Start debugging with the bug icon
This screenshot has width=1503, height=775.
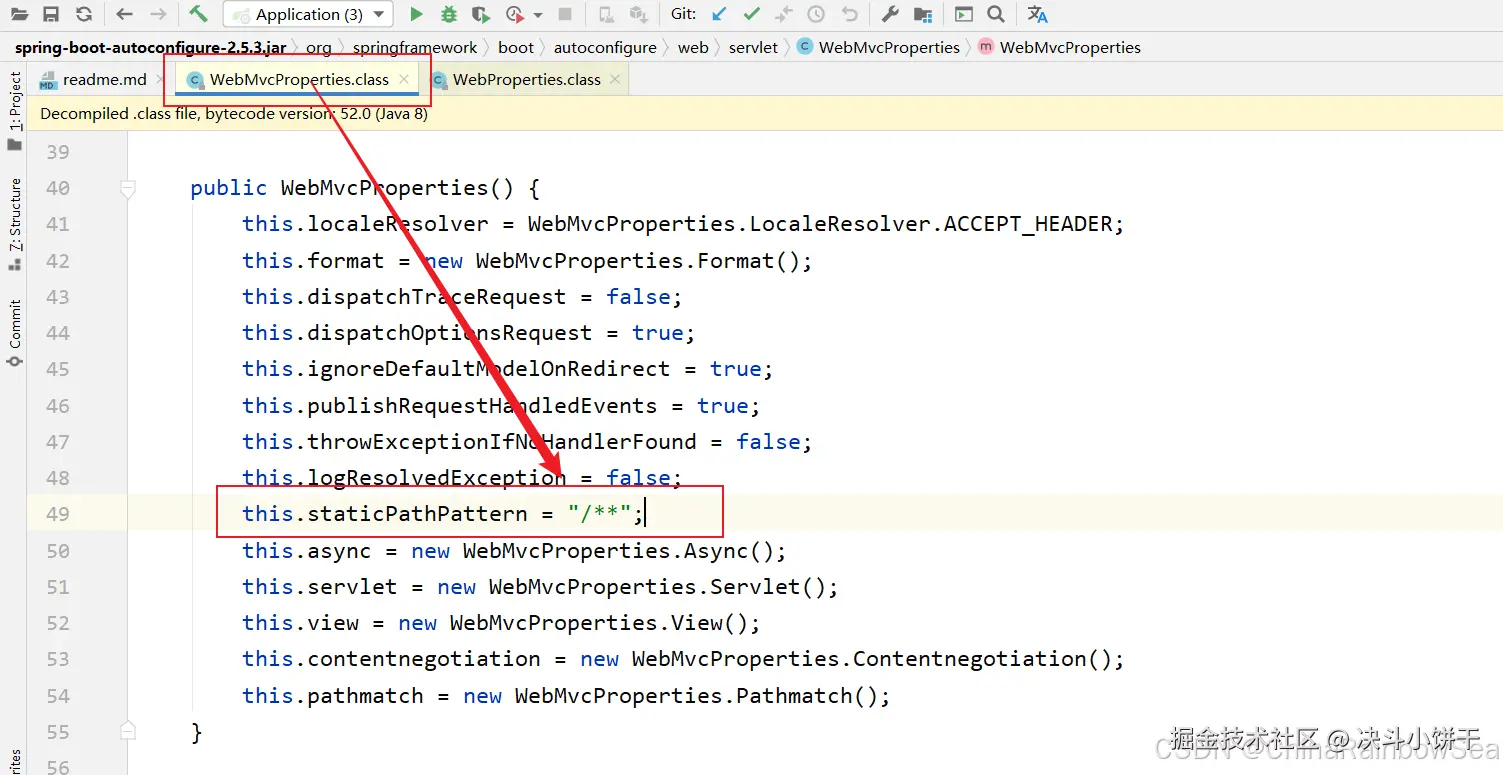coord(449,14)
